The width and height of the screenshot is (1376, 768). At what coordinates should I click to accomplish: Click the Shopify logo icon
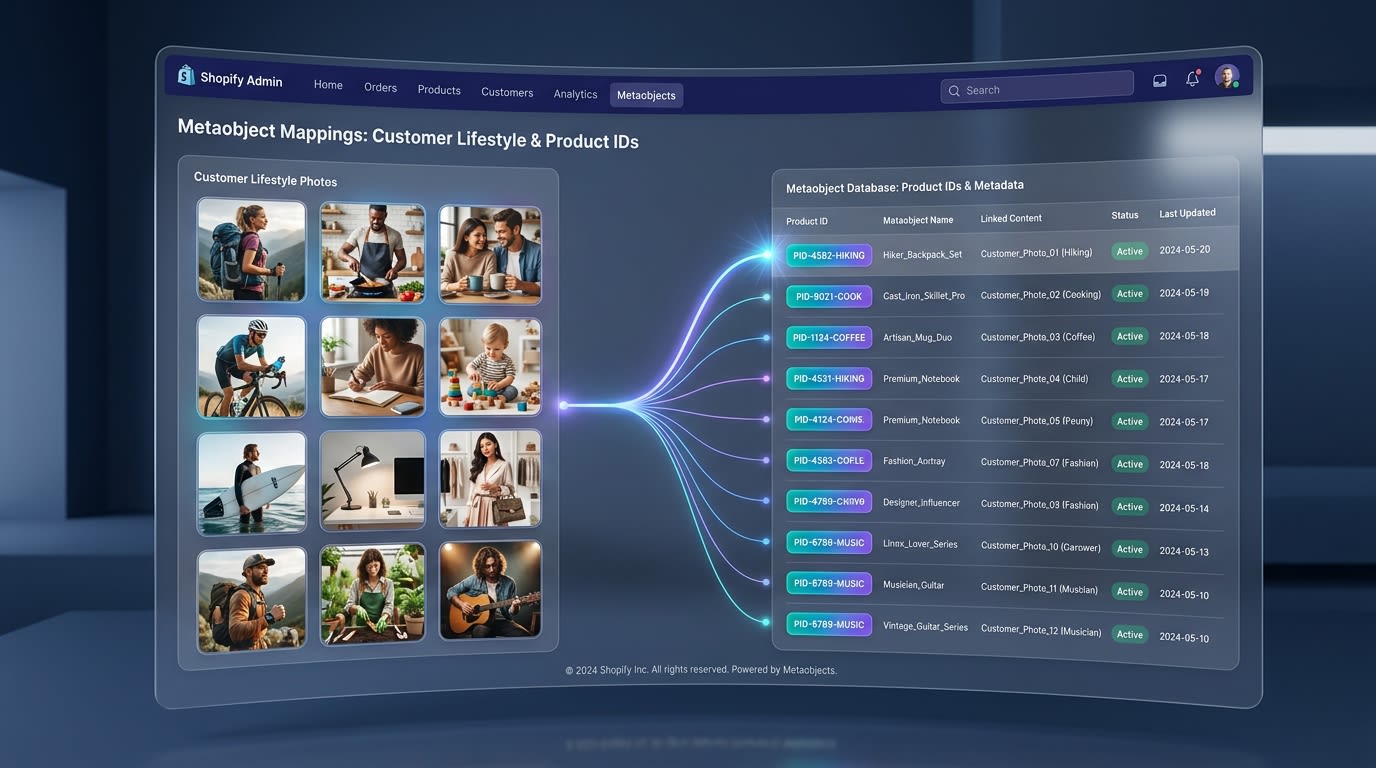[185, 74]
